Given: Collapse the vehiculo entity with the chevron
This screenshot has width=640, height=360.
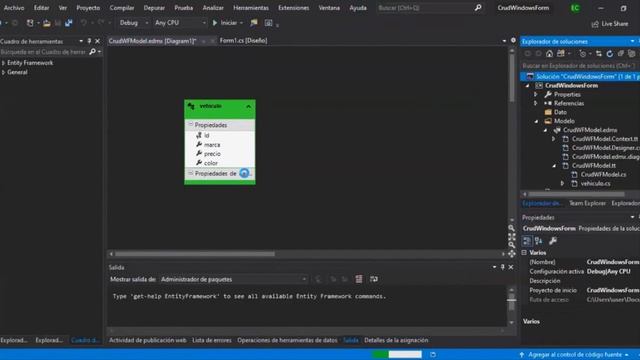Looking at the screenshot, I should click(248, 107).
